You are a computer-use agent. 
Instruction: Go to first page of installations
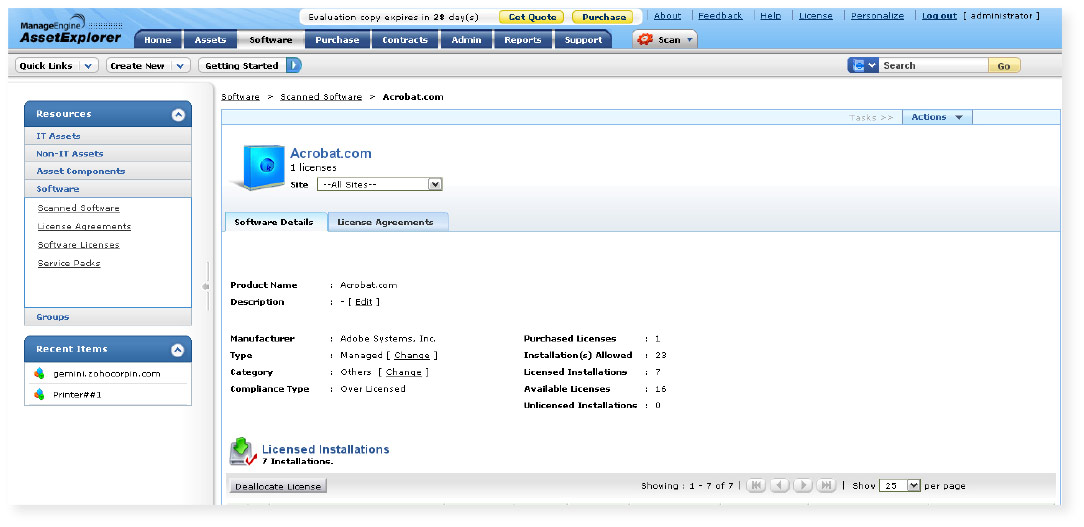[x=756, y=486]
